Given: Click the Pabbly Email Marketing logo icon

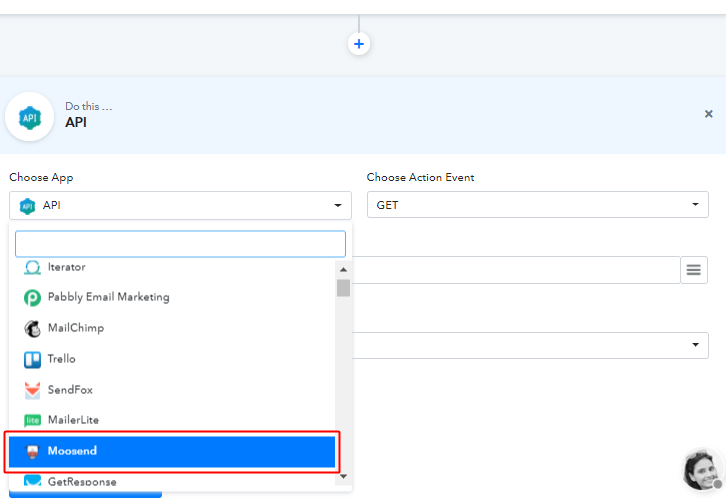Looking at the screenshot, I should [32, 298].
